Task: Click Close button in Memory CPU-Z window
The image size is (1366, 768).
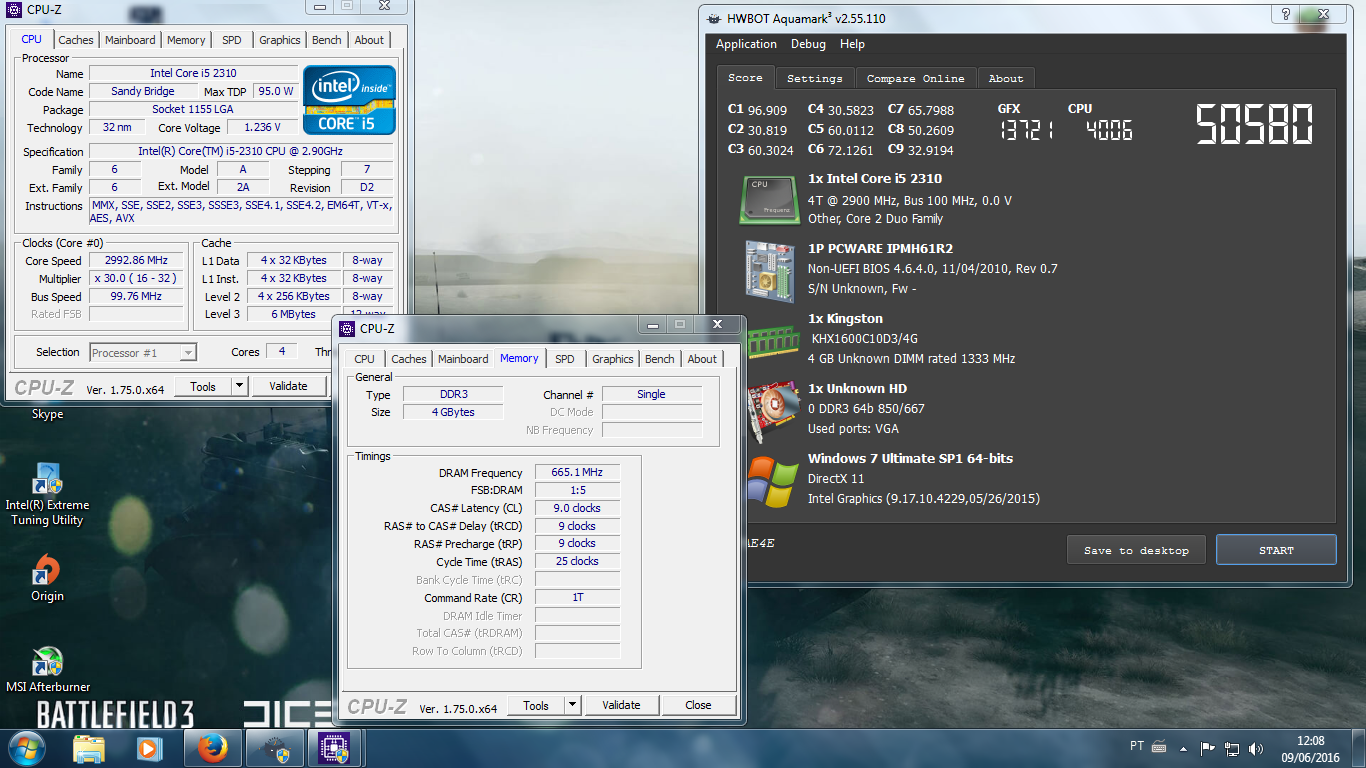Action: 698,705
